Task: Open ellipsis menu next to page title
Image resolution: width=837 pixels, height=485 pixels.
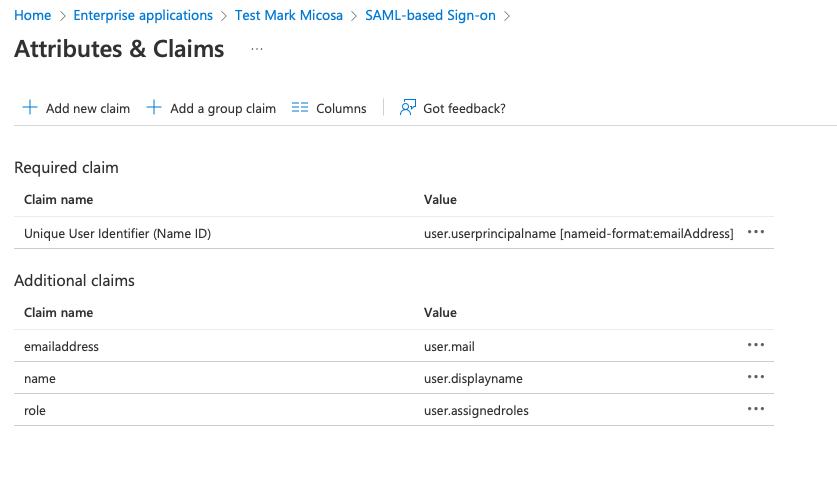Action: [x=257, y=49]
